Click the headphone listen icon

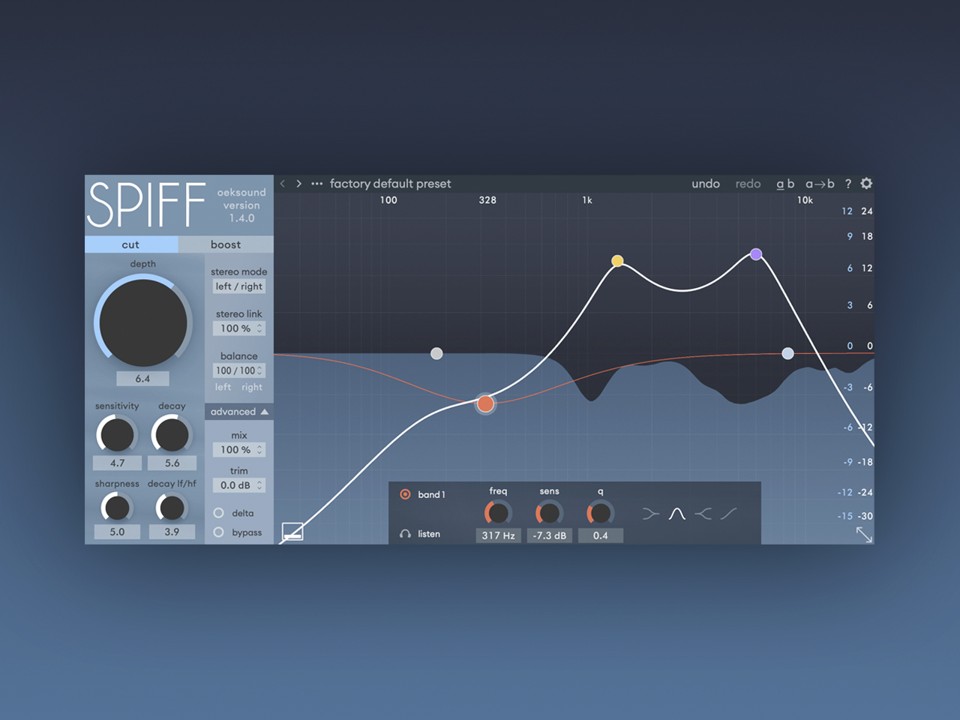click(x=404, y=533)
